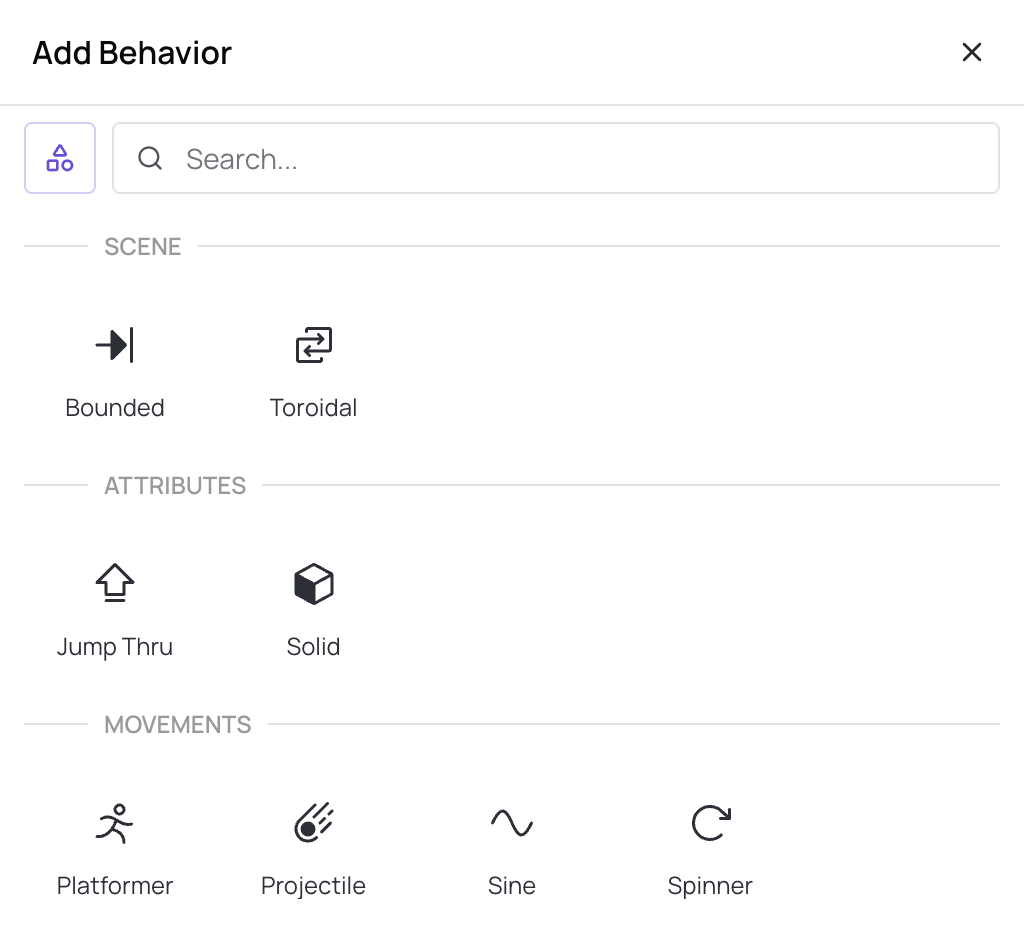The image size is (1024, 942).
Task: Pick the Sine wave movement icon
Action: point(511,822)
